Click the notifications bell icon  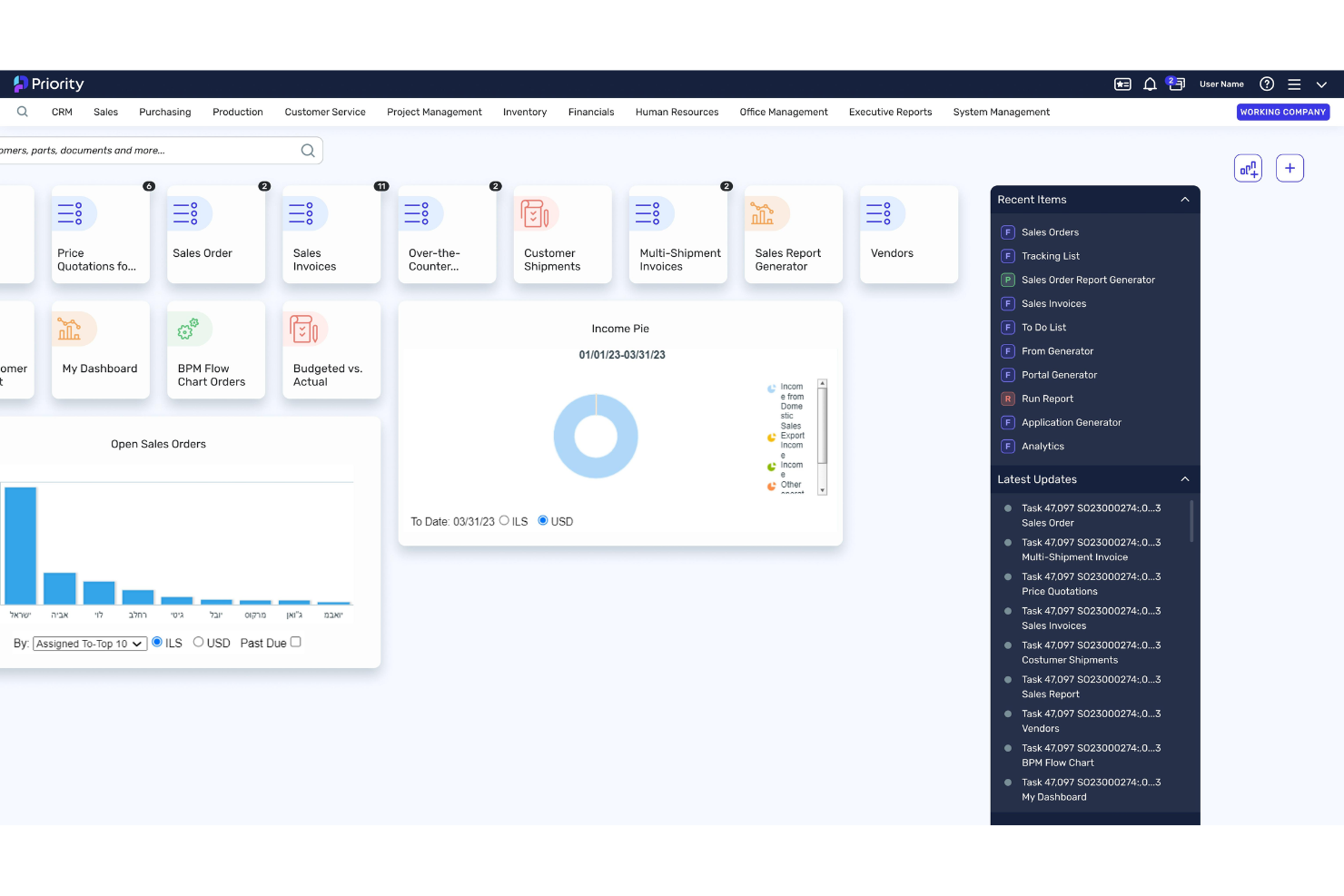(1150, 84)
